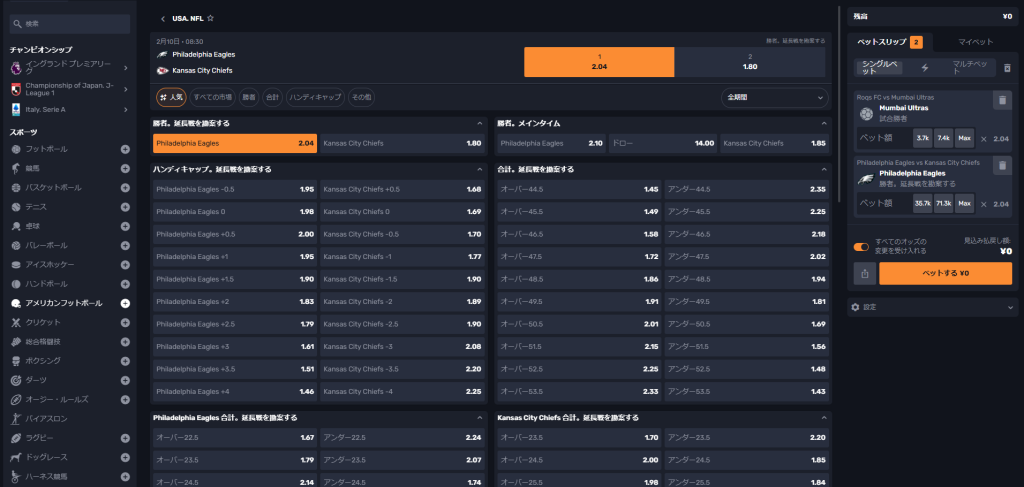1024x487 pixels.
Task: Click plus icon next to ダーツ
Action: point(125,380)
